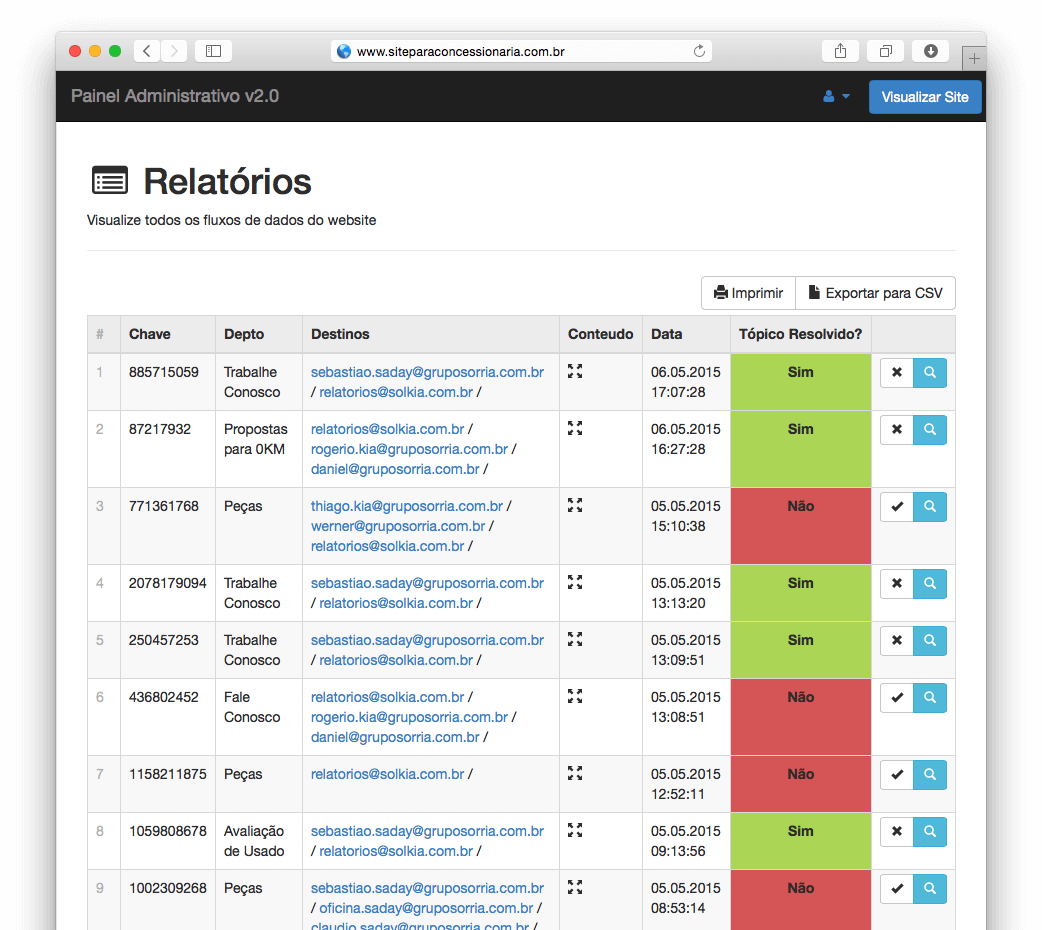Show all tabs overview button
1042x930 pixels.
coord(886,51)
